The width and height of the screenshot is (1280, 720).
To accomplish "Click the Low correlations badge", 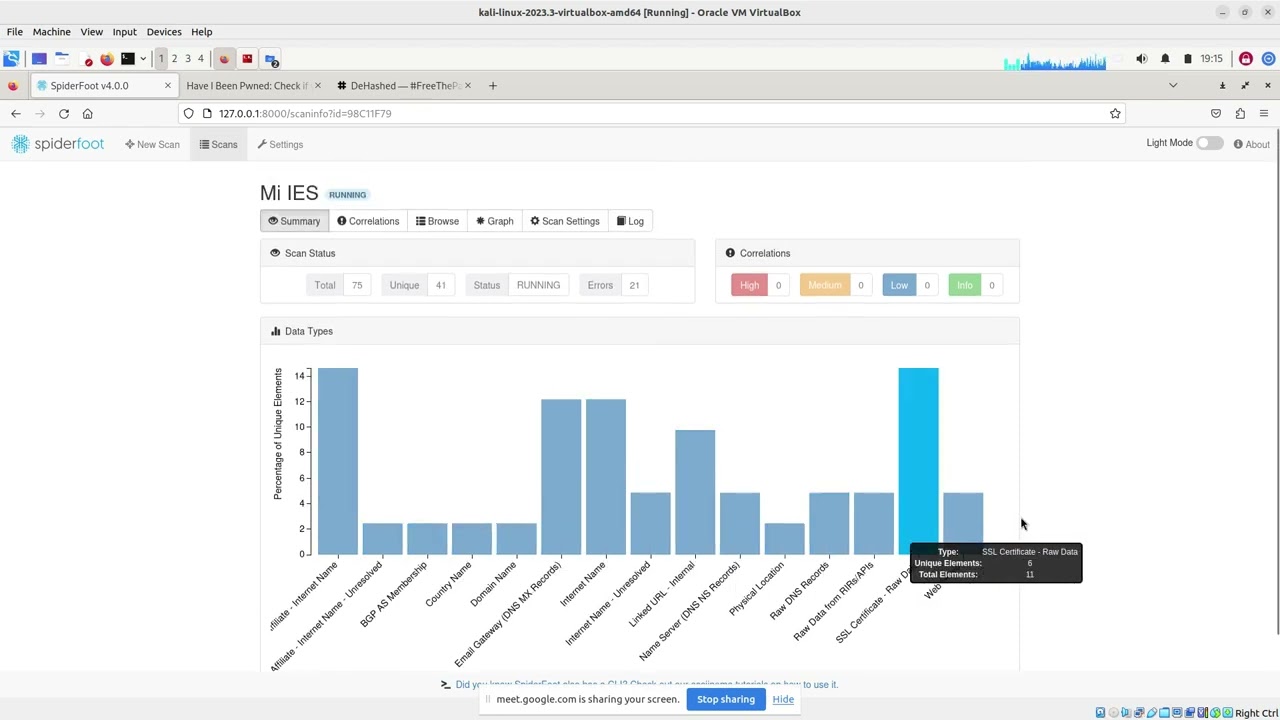I will [x=899, y=286].
